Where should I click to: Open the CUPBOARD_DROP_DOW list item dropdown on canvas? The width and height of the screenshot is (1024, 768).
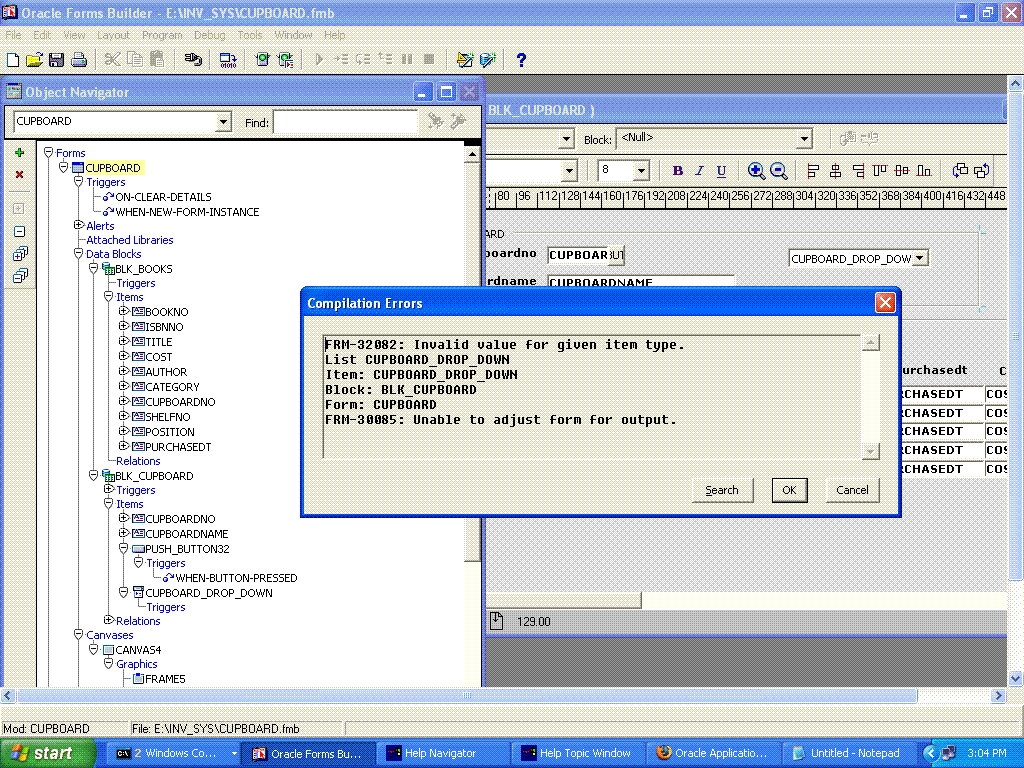[920, 259]
